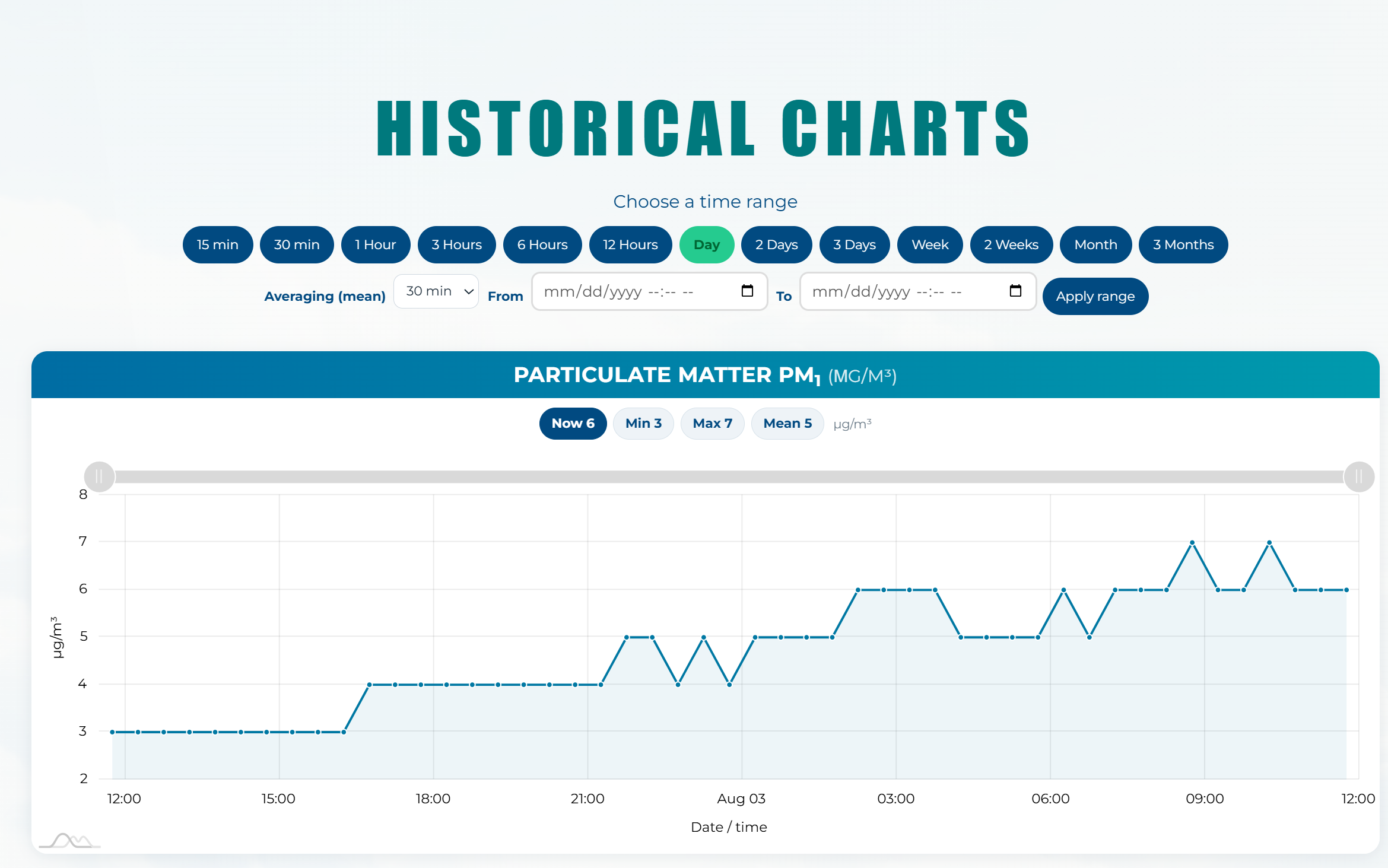Select the 1 Hour range

pos(376,244)
